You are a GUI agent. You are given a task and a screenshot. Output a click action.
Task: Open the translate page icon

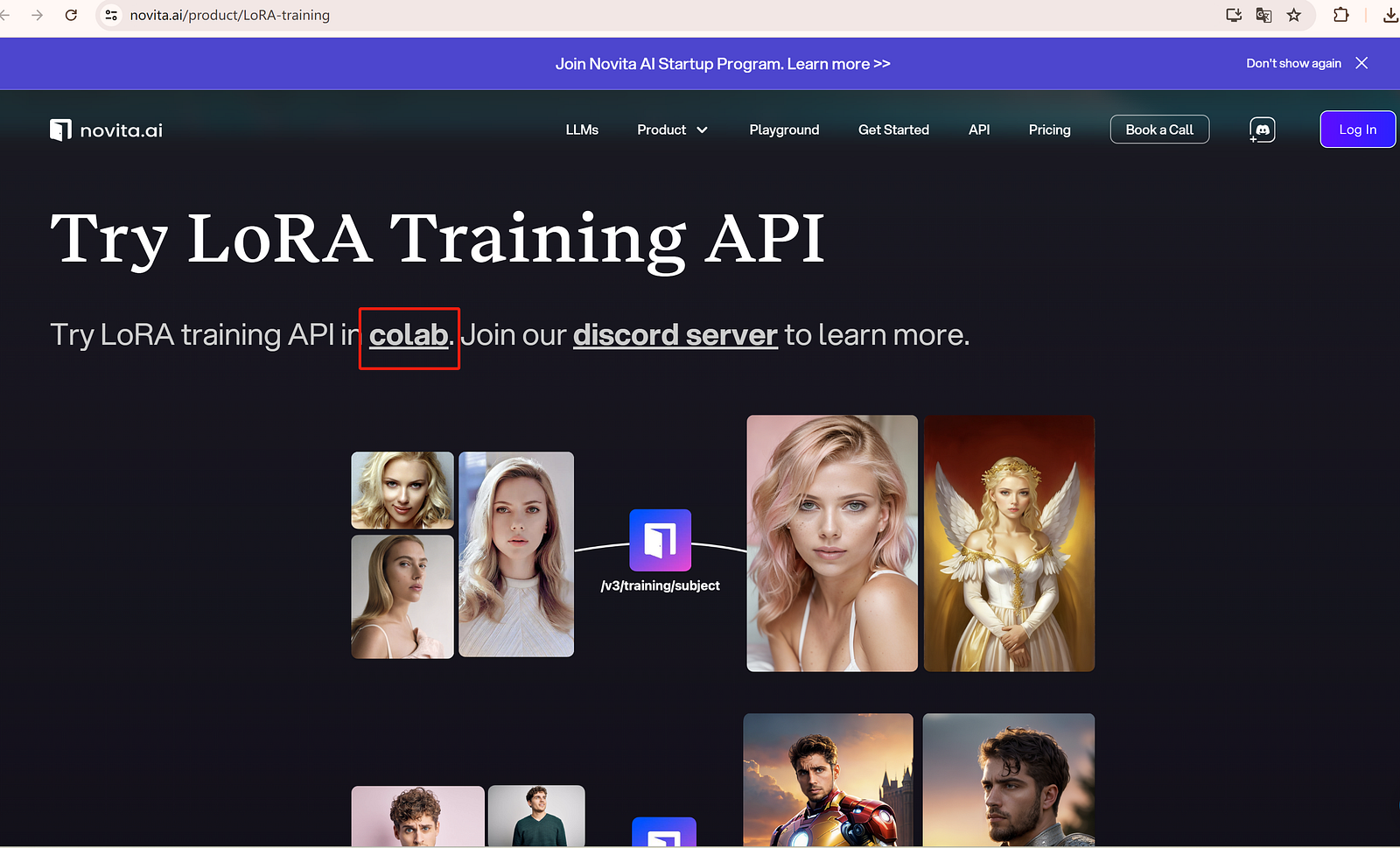[1263, 15]
